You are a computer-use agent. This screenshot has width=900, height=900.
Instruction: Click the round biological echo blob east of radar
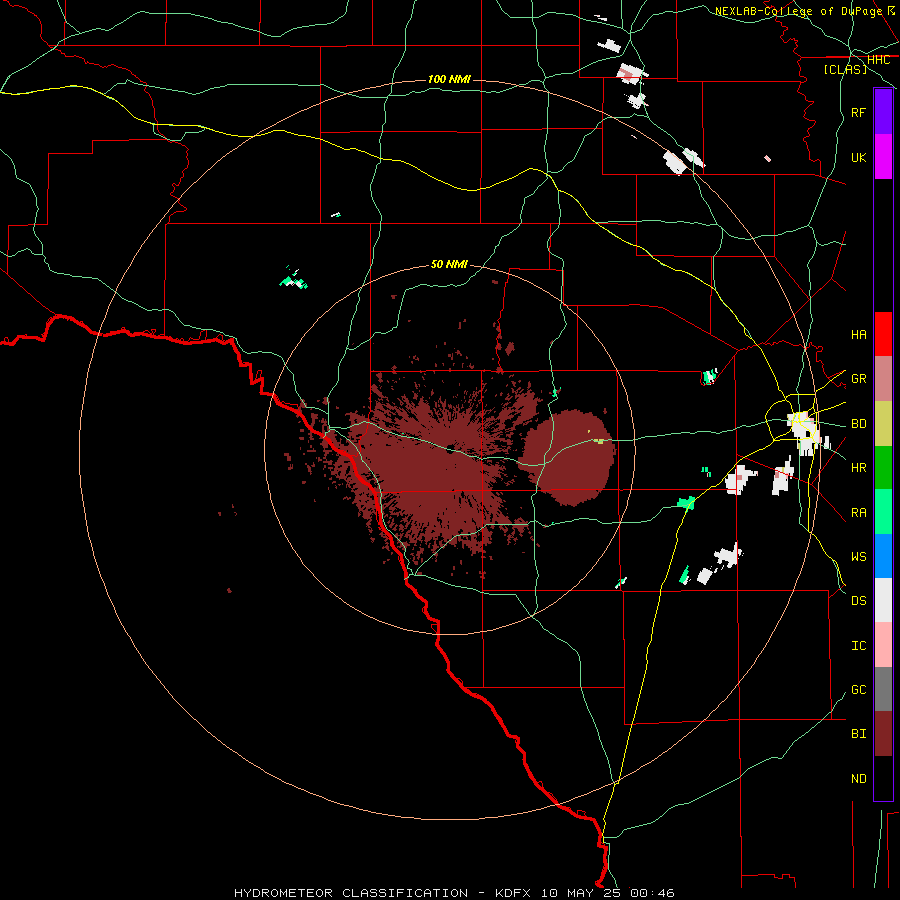click(567, 457)
